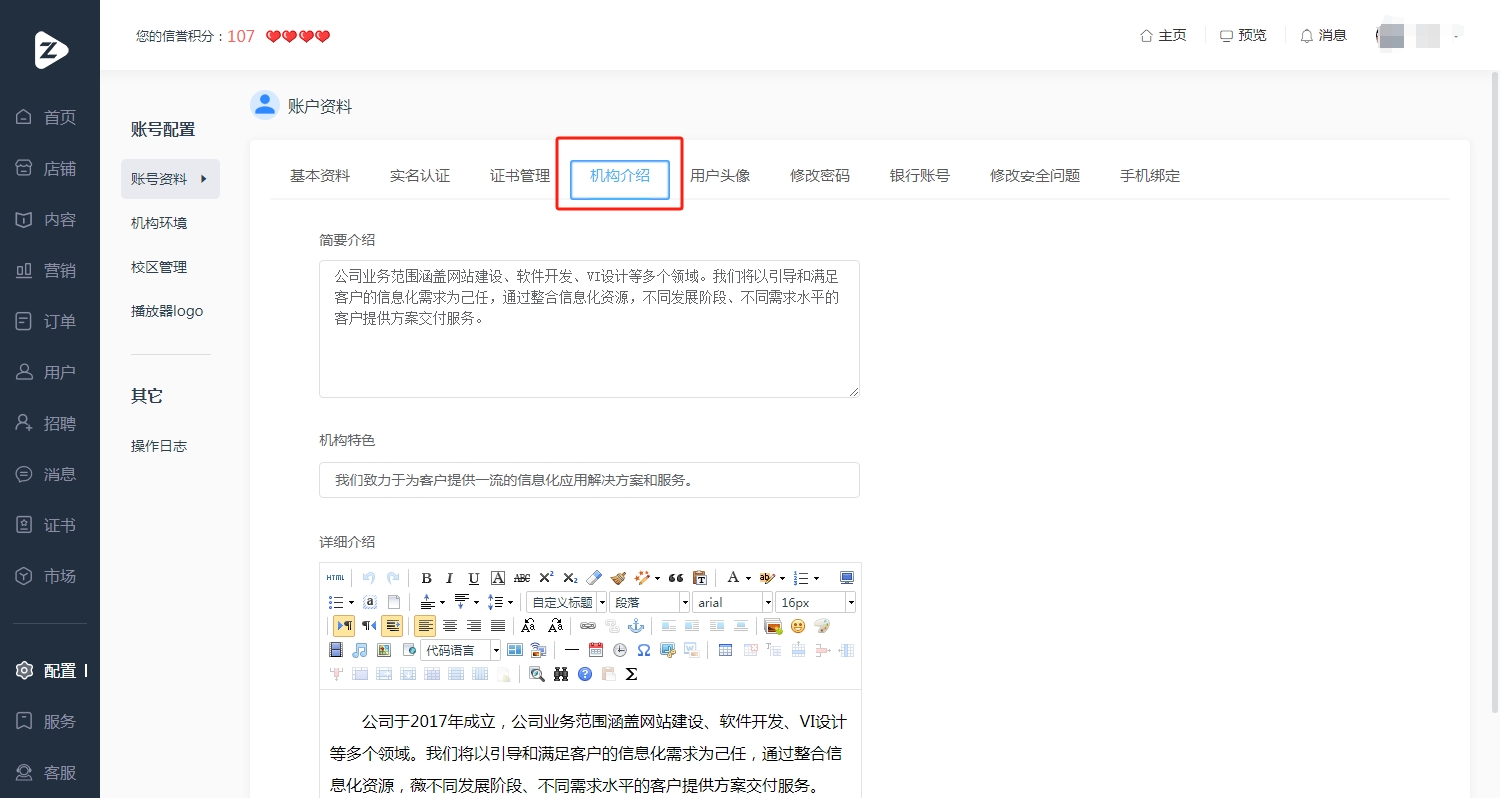The image size is (1500, 798).
Task: Insert time with clock icon
Action: [x=620, y=650]
